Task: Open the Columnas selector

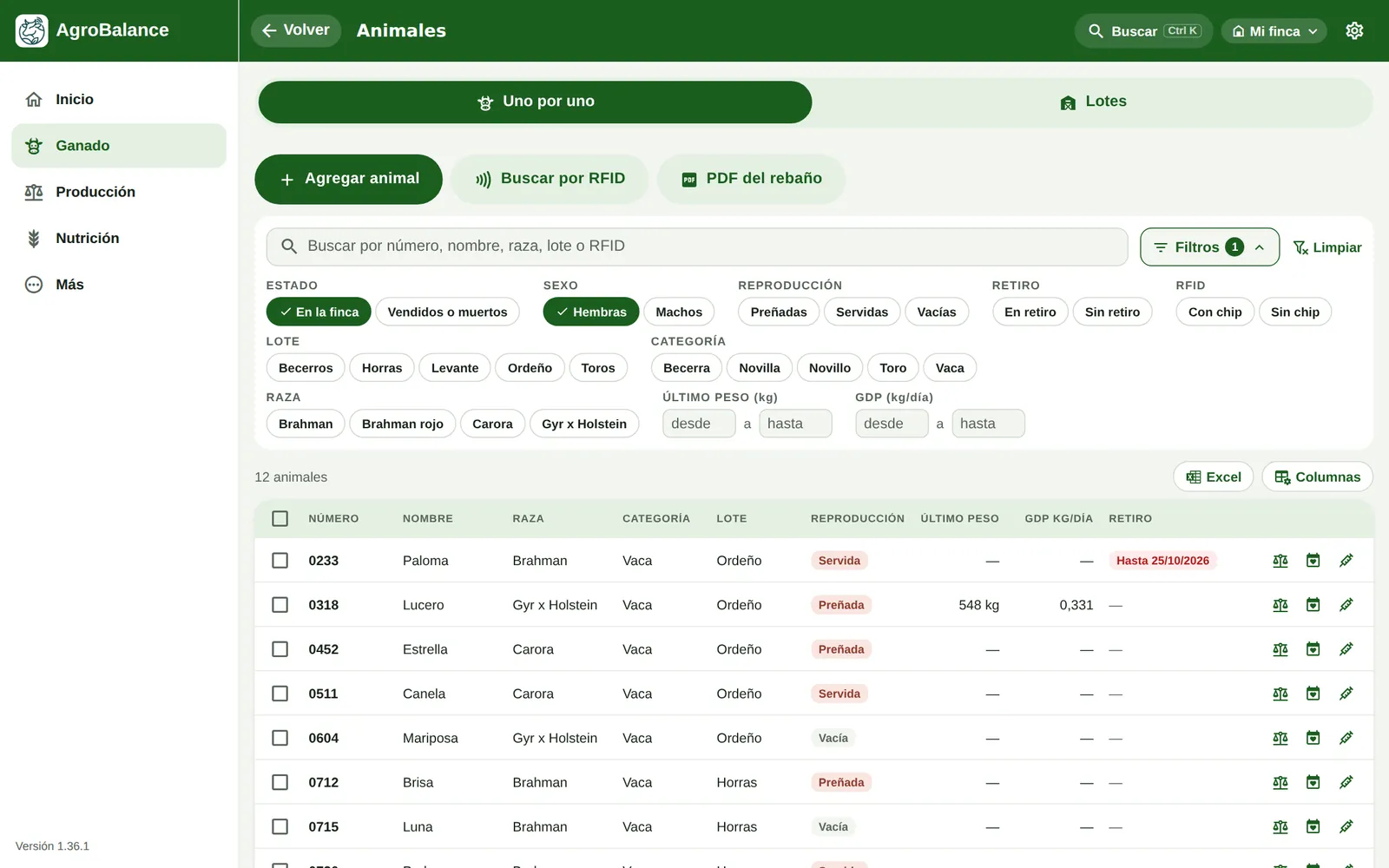Action: 1317,477
